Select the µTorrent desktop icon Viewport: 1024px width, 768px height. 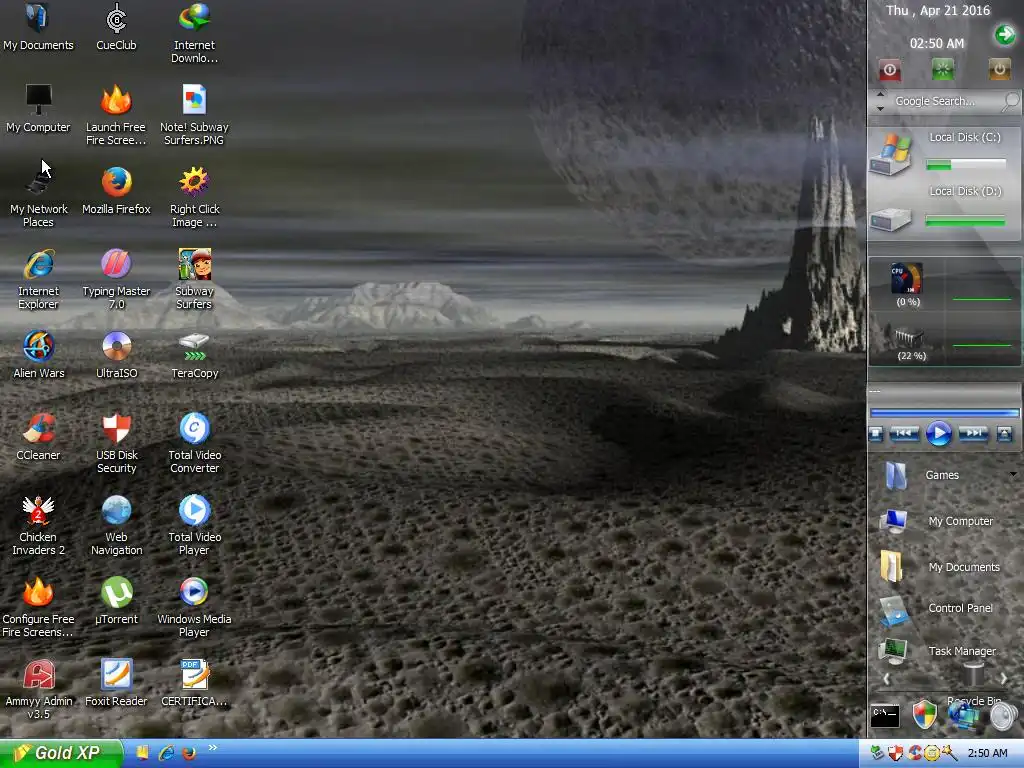(116, 600)
